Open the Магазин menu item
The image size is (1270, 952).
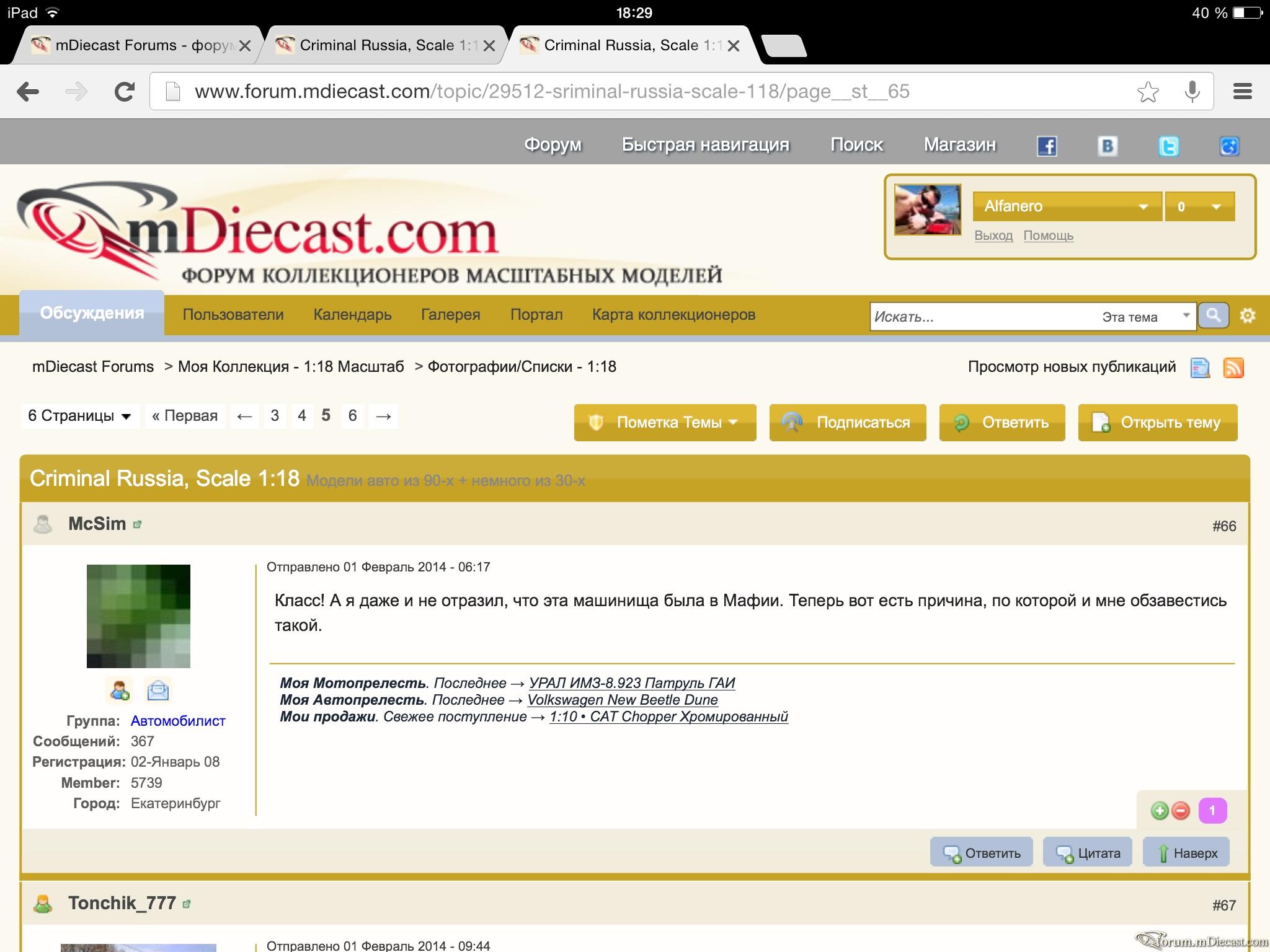click(960, 144)
